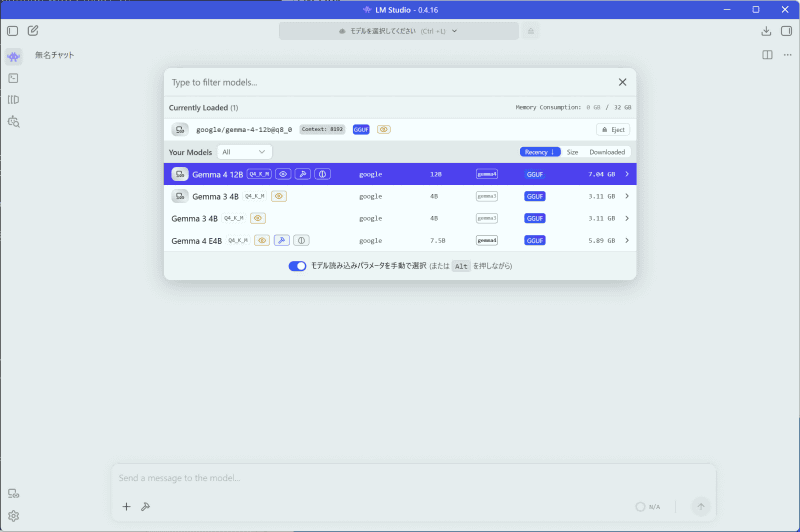Click the 無名チャット chat title

click(x=55, y=55)
